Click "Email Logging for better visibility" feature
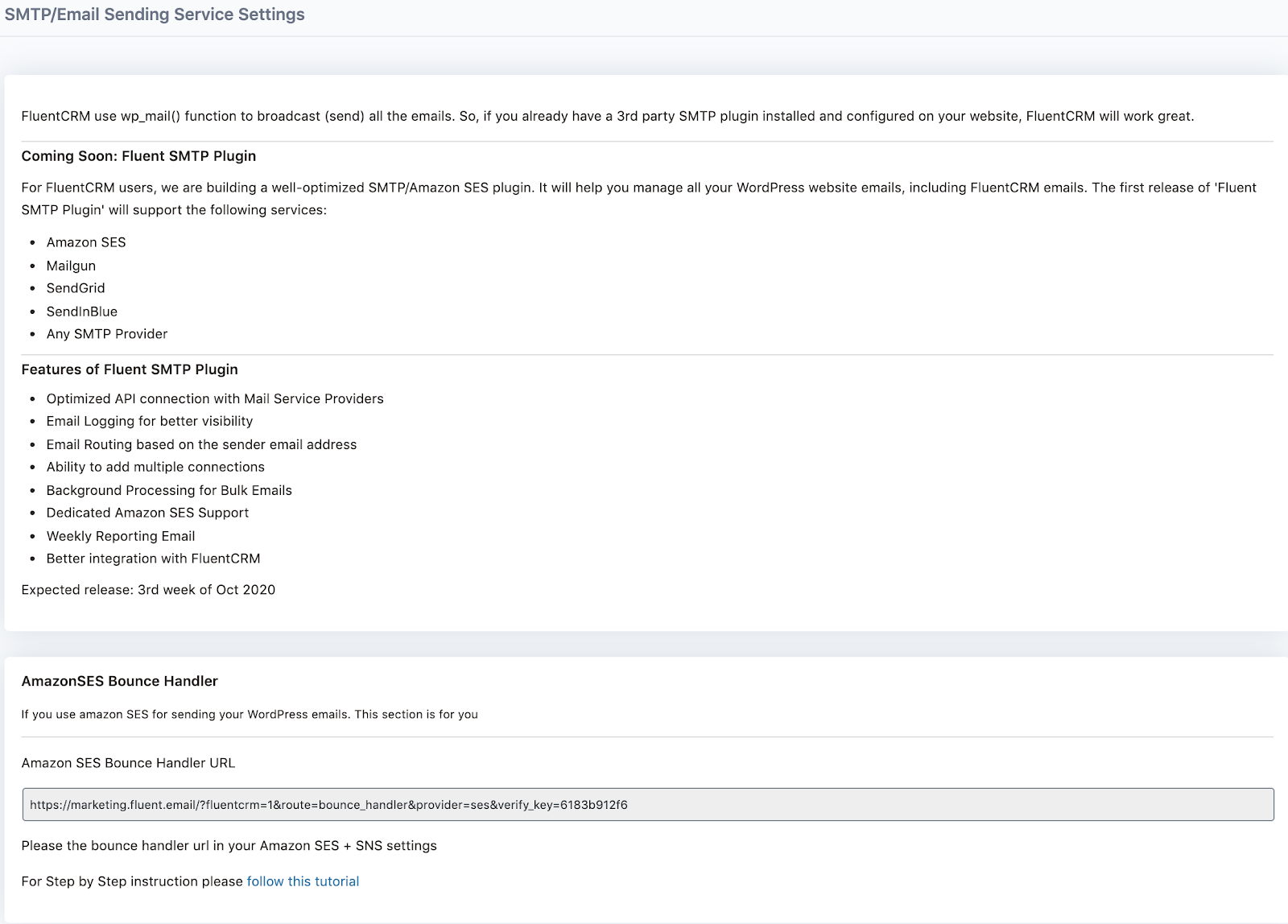 (150, 421)
